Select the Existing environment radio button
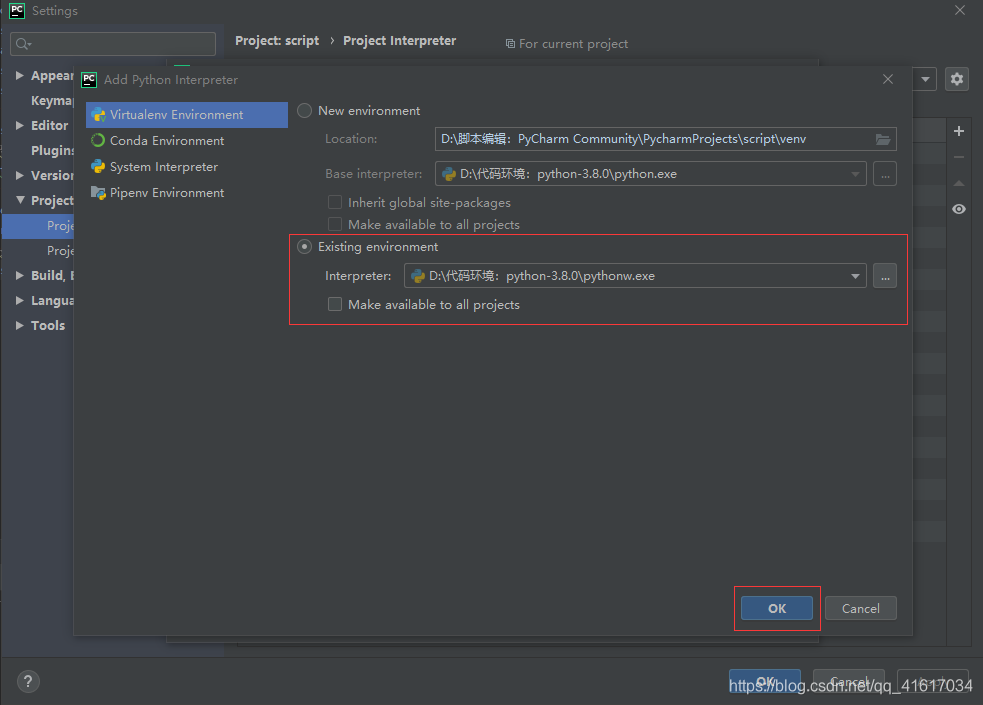983x705 pixels. click(304, 247)
